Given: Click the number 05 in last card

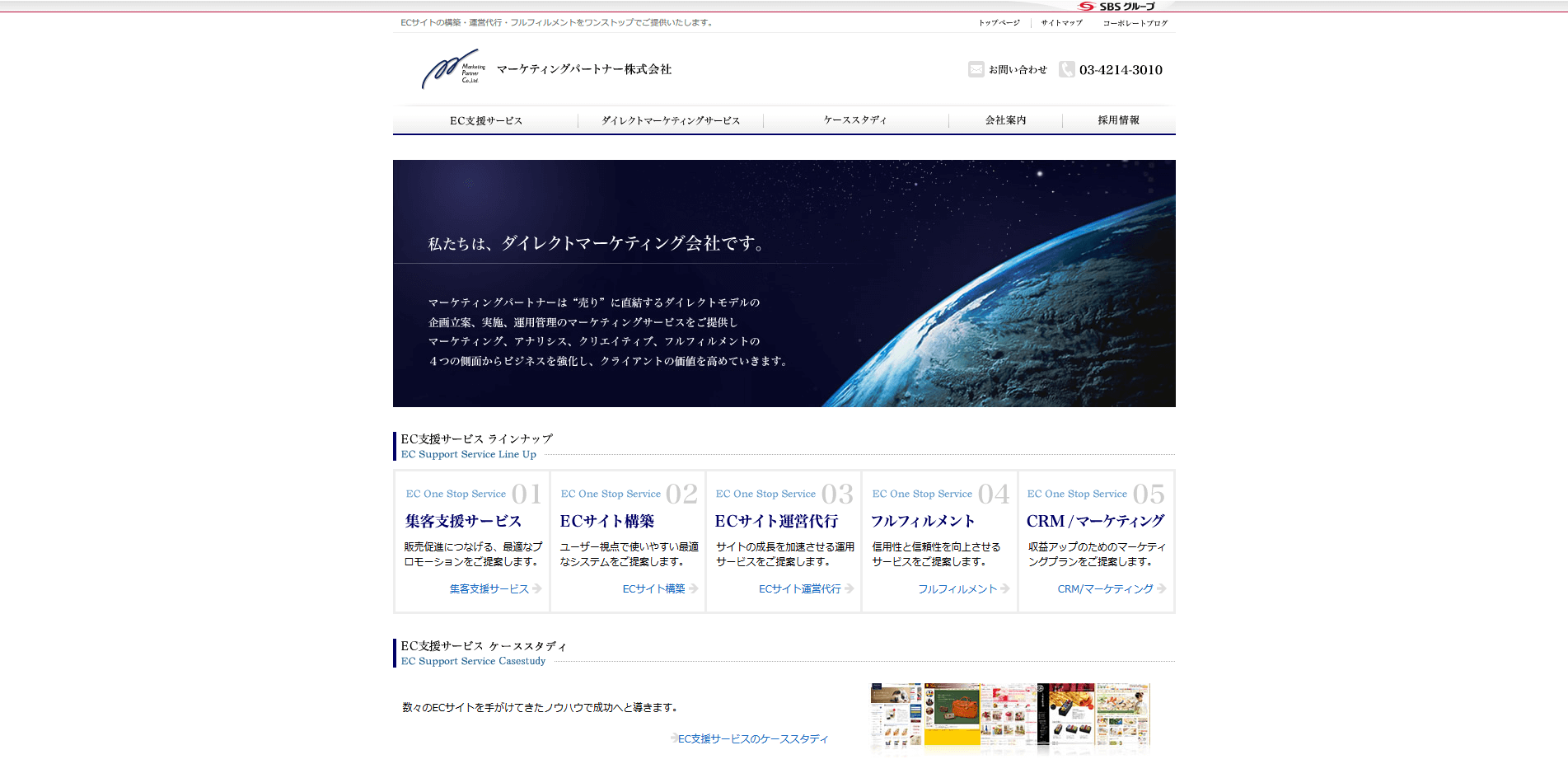Looking at the screenshot, I should point(1149,494).
